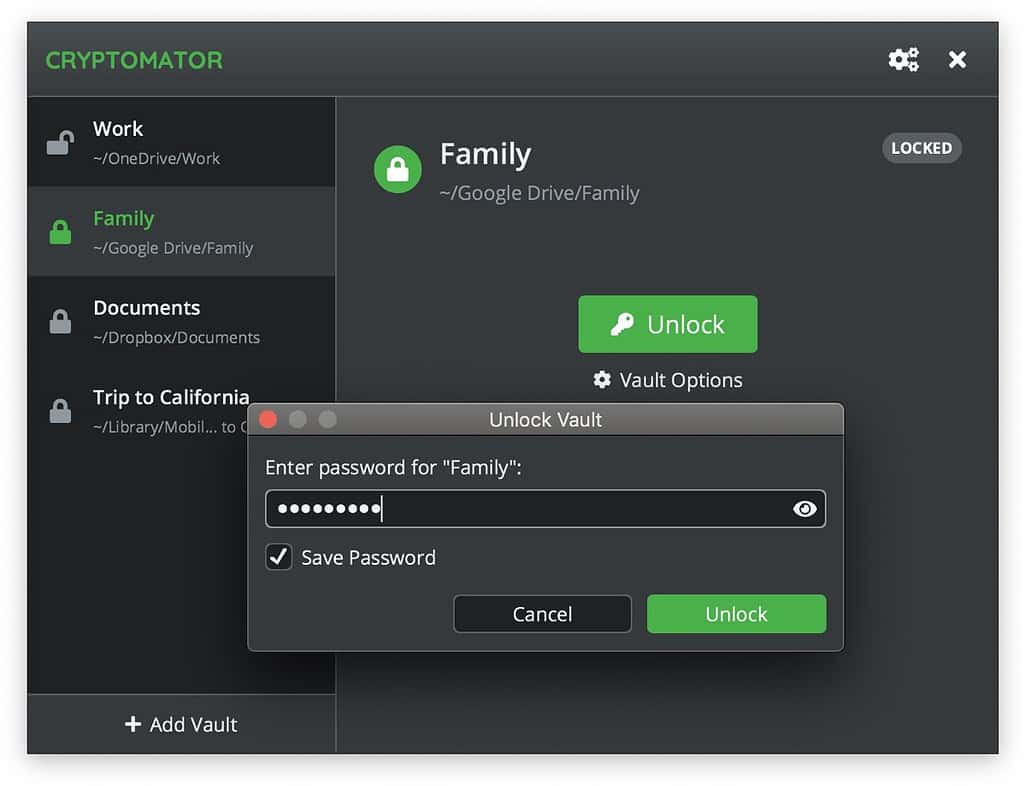Uncheck the Save Password checkbox
Image resolution: width=1024 pixels, height=786 pixels.
278,557
